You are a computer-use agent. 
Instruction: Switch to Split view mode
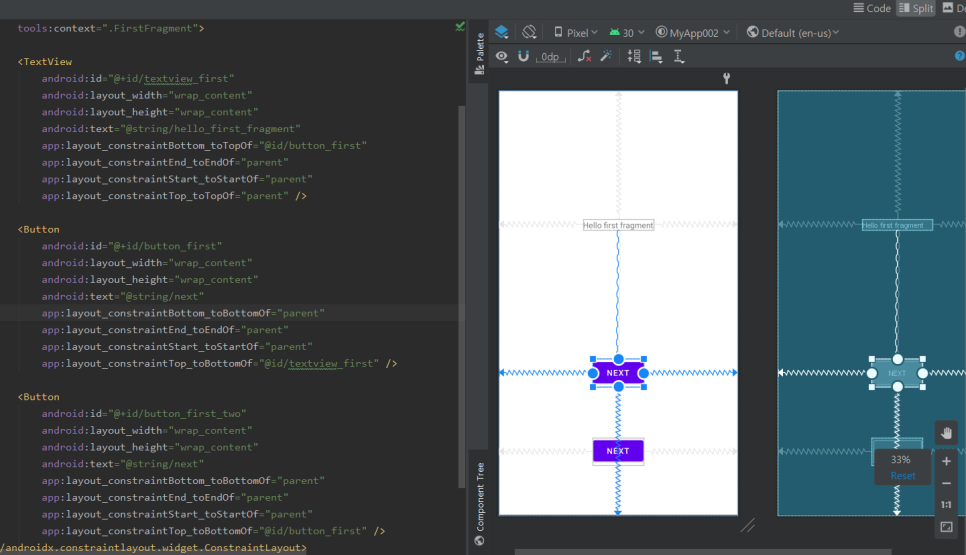pos(916,8)
